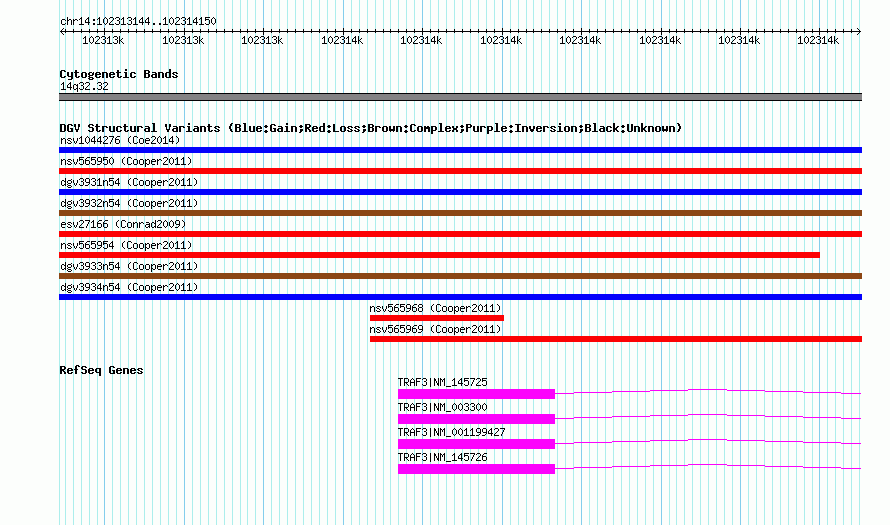Click the magenta exon block of NM_145726
Viewport: 890px width, 525px height.
[476, 469]
